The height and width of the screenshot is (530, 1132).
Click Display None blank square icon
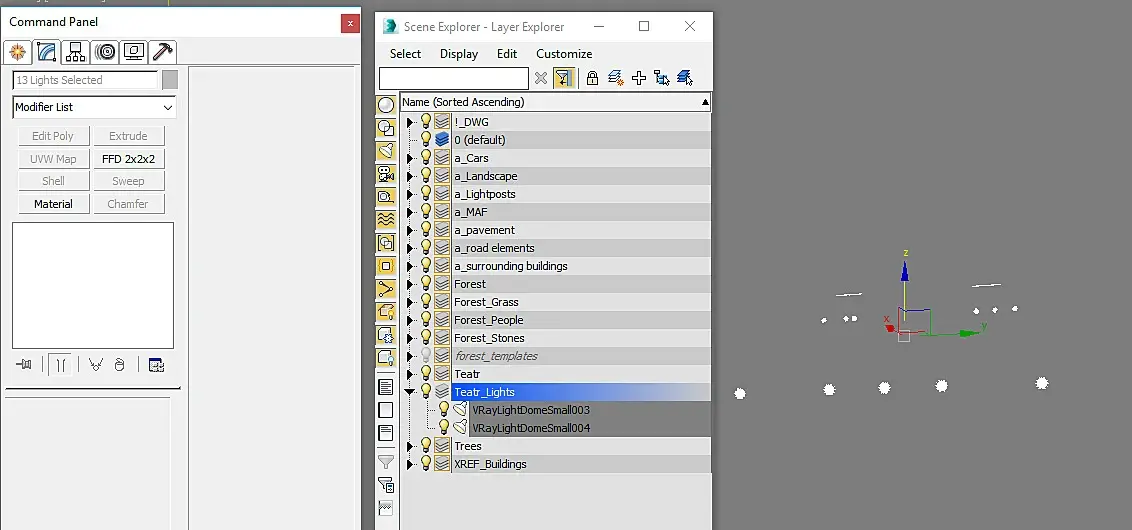[x=386, y=410]
